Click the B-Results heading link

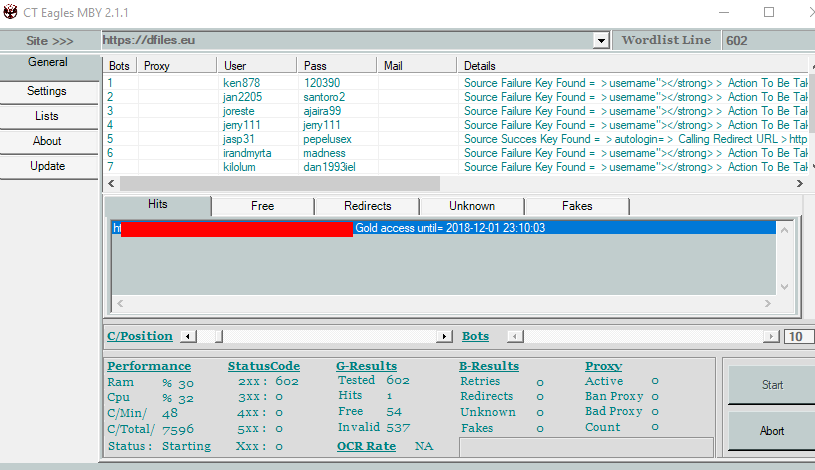coord(489,366)
